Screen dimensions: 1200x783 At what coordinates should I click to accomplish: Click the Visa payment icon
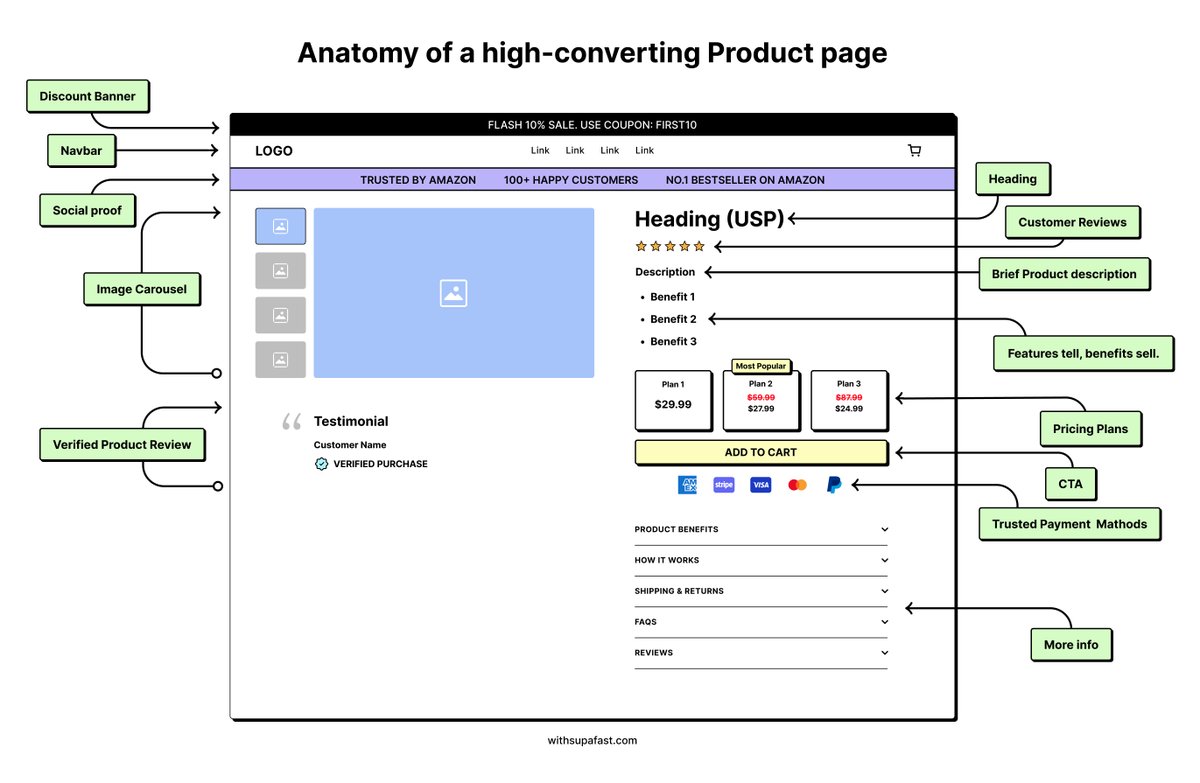click(761, 485)
